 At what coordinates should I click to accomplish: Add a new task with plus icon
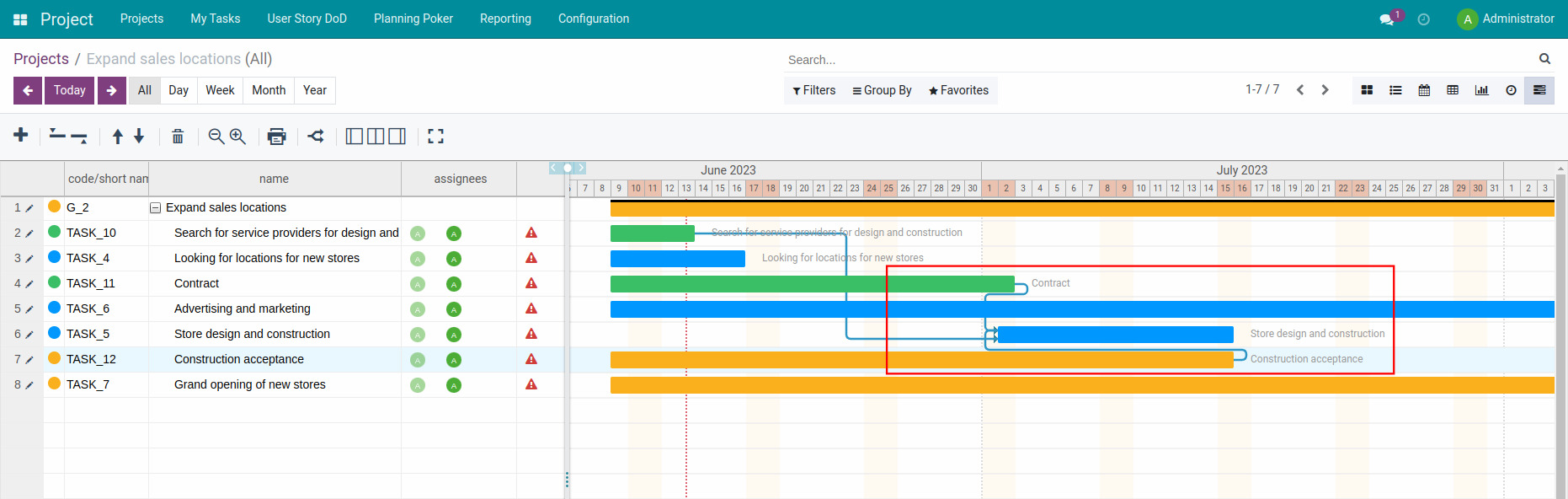(21, 135)
